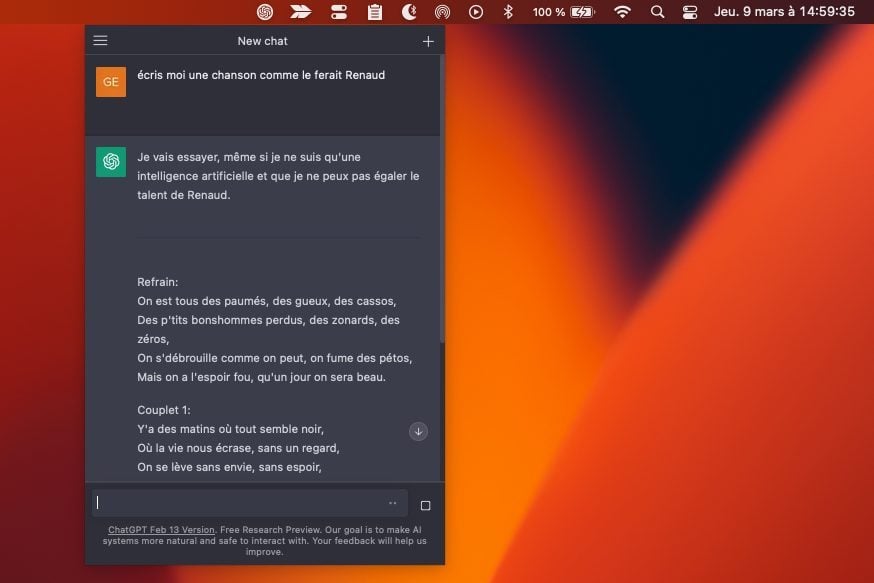Open Spotlight search in menu bar

[x=657, y=12]
